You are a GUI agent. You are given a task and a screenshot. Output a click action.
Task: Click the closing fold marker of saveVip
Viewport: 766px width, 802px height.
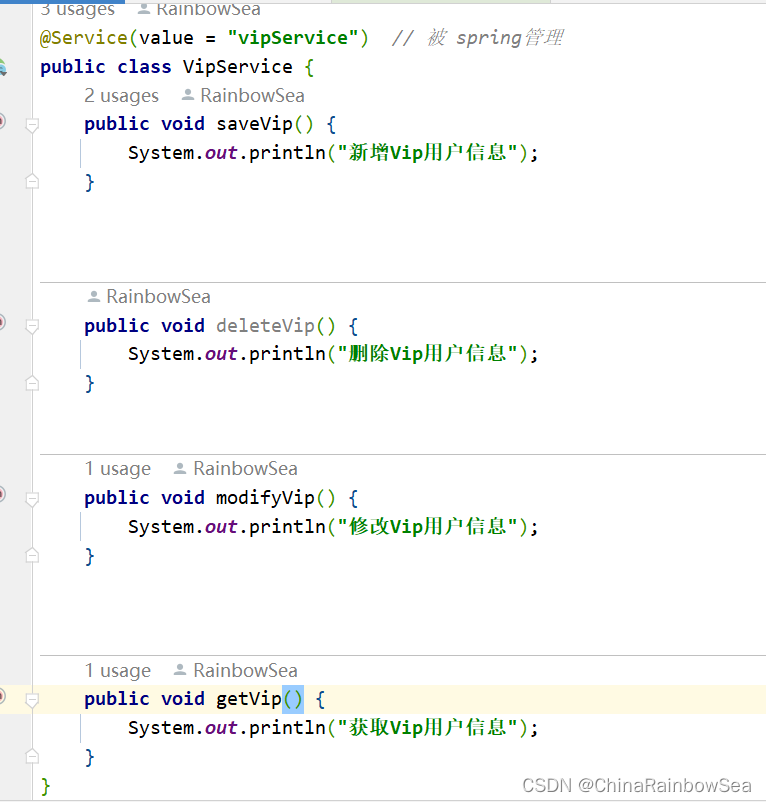coord(32,181)
